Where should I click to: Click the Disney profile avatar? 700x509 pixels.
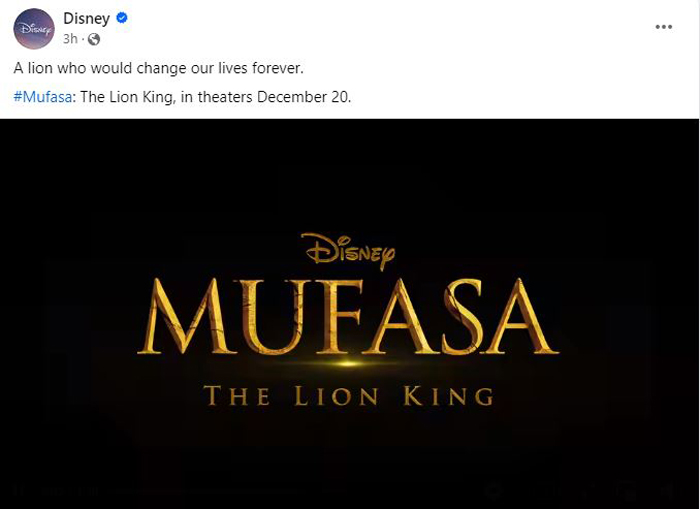34,29
